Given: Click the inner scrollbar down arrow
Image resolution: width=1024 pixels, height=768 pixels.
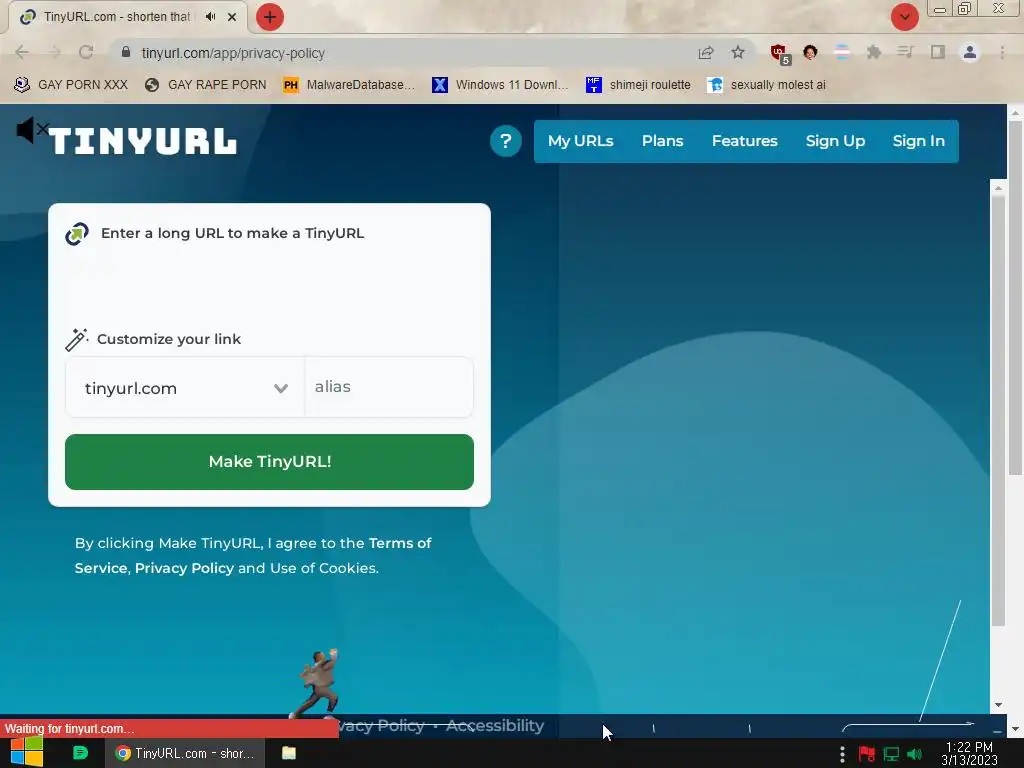Looking at the screenshot, I should 998,705.
